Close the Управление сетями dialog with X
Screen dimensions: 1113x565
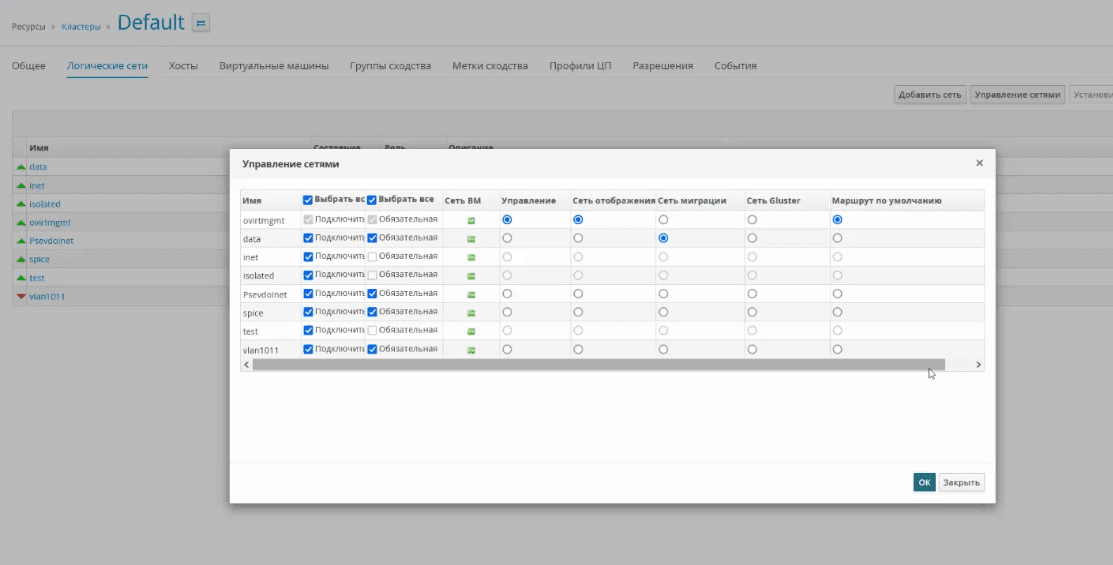pyautogui.click(x=979, y=163)
